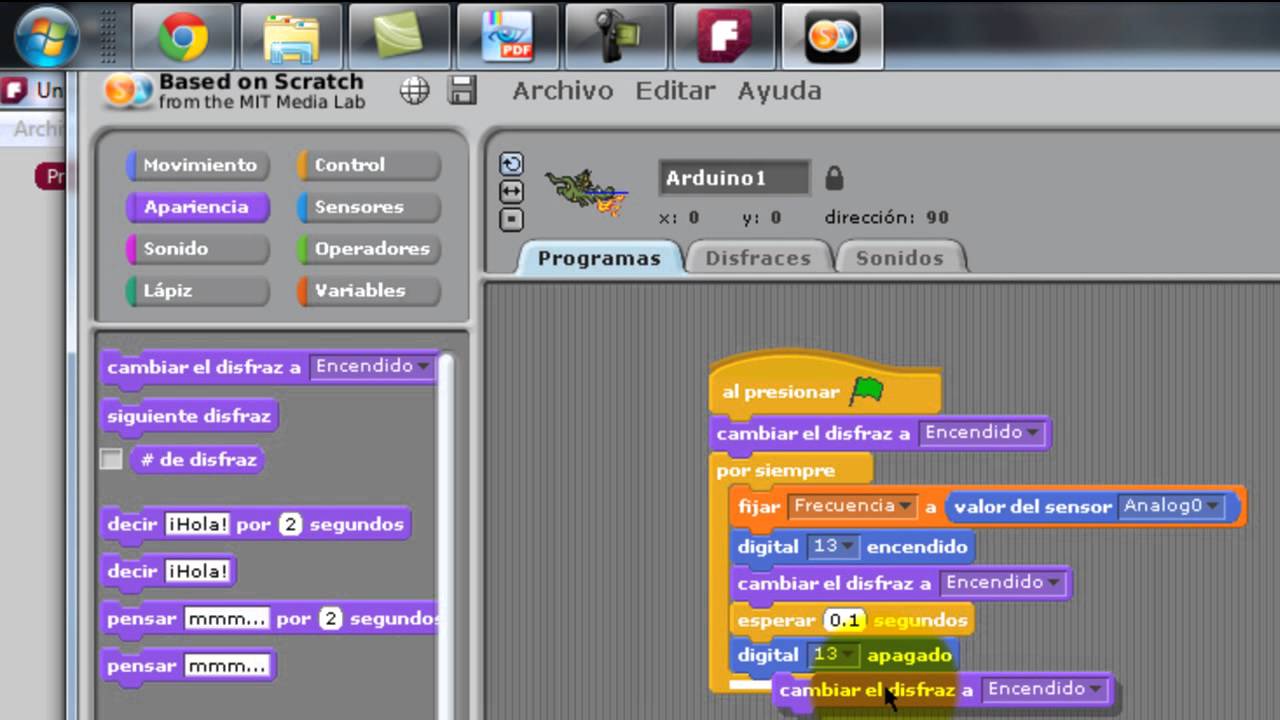Viewport: 1280px width, 720px height.
Task: Select the Sensores blocks category
Action: click(368, 207)
